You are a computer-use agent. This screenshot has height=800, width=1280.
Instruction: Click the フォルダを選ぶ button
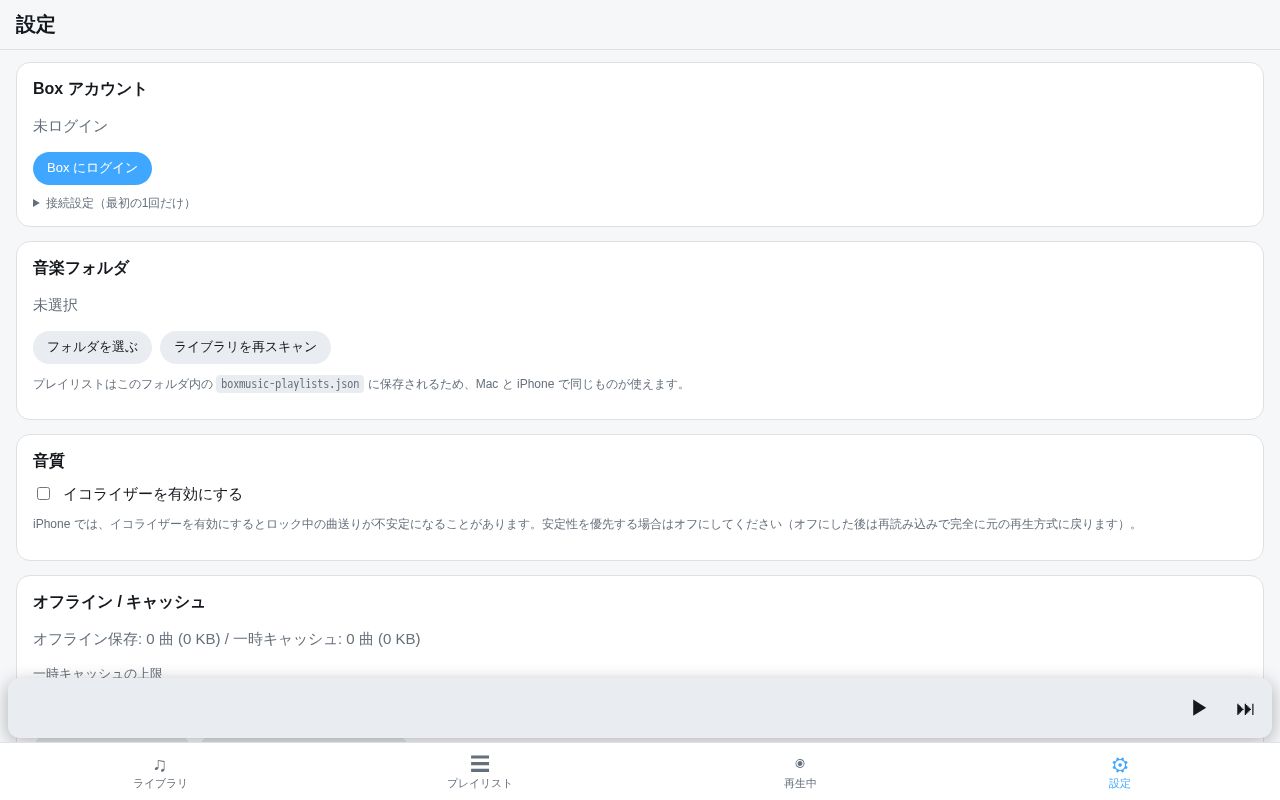tap(92, 347)
